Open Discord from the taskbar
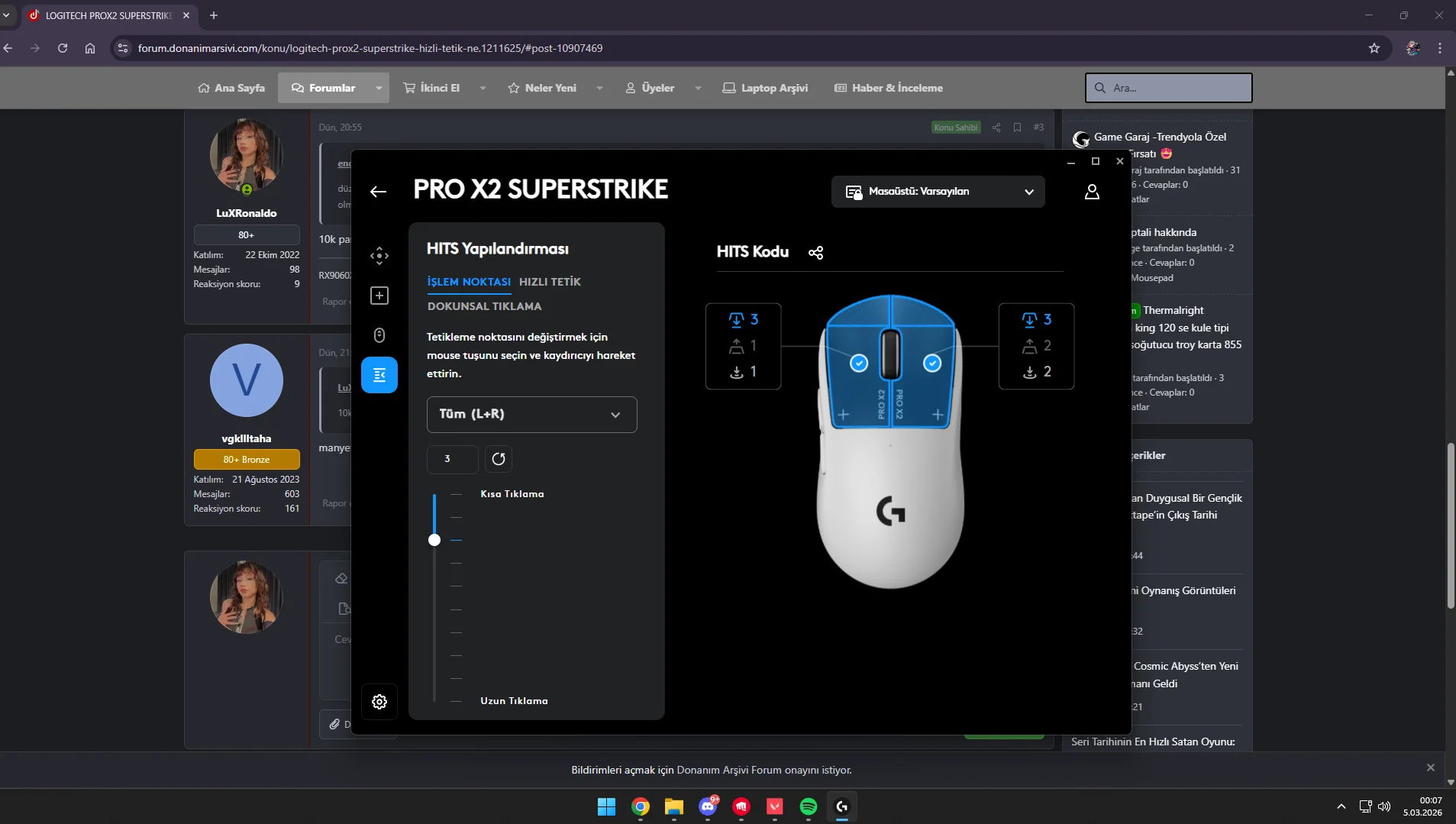 (708, 806)
